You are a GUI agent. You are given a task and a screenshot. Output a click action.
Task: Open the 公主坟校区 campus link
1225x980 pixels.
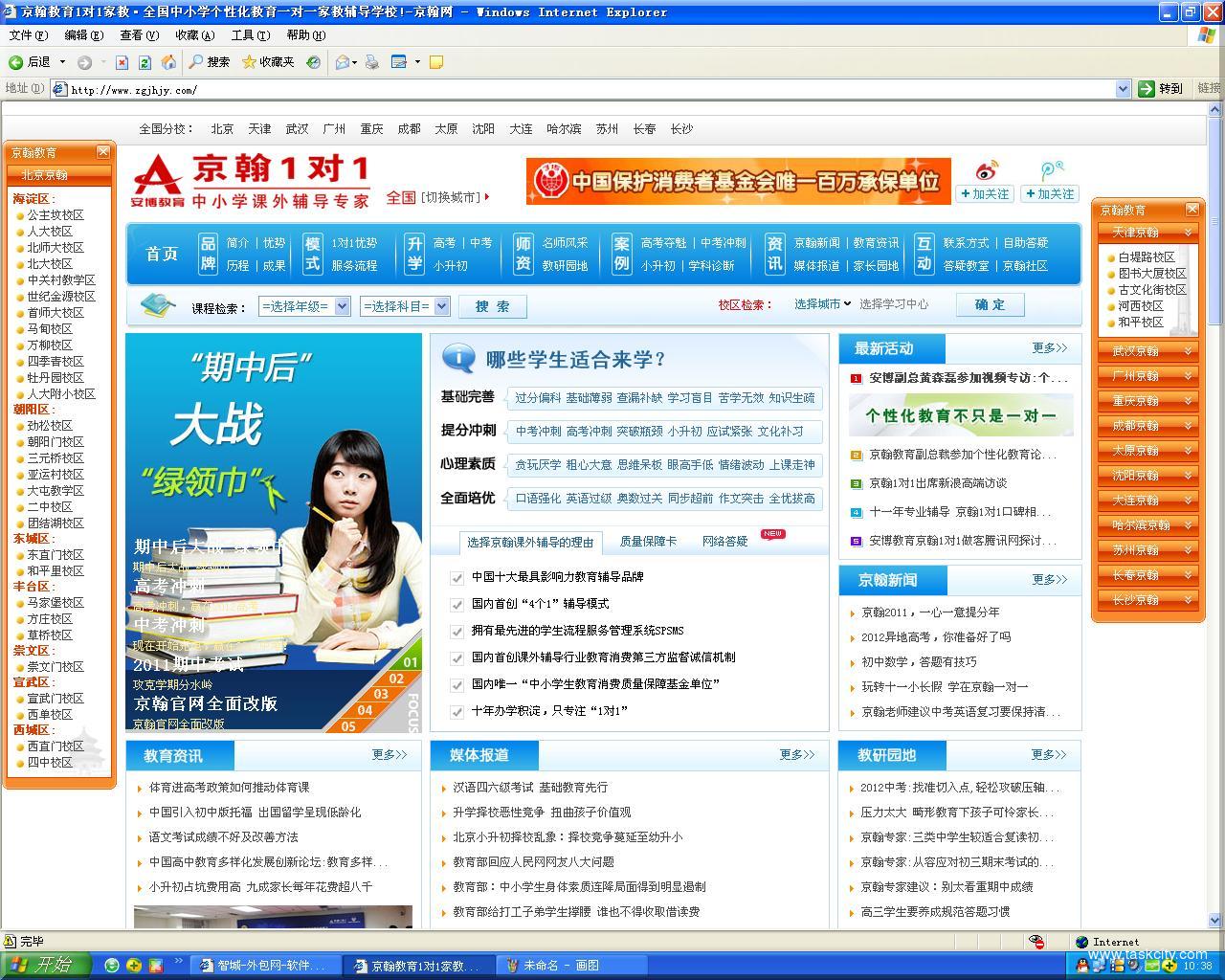click(56, 215)
